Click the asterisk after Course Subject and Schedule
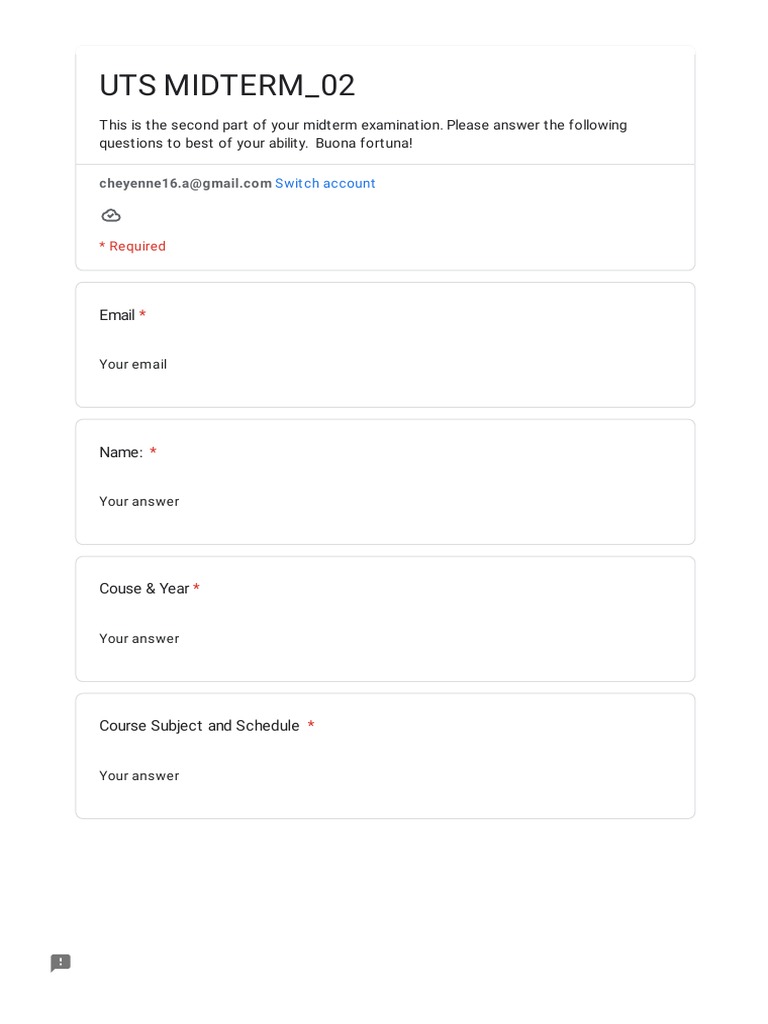This screenshot has height=1024, width=768. (x=311, y=725)
